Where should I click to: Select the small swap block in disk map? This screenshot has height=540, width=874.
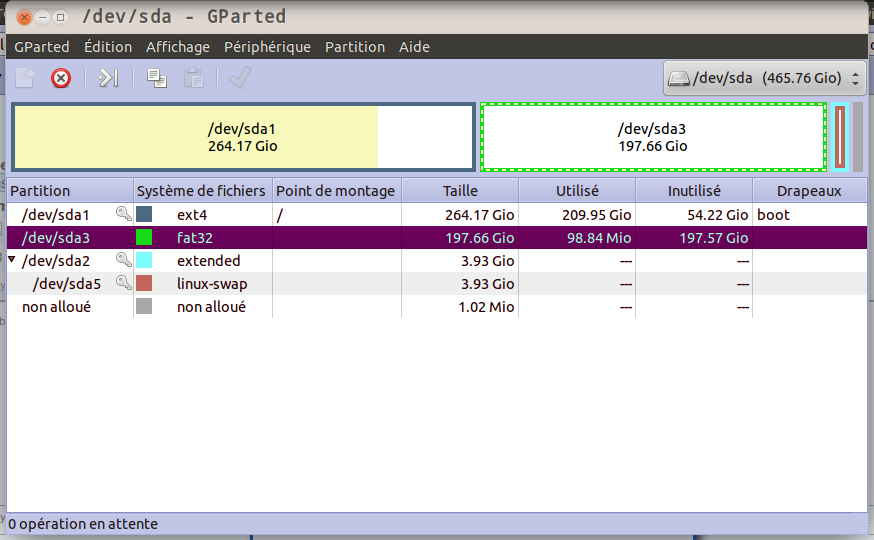(840, 137)
